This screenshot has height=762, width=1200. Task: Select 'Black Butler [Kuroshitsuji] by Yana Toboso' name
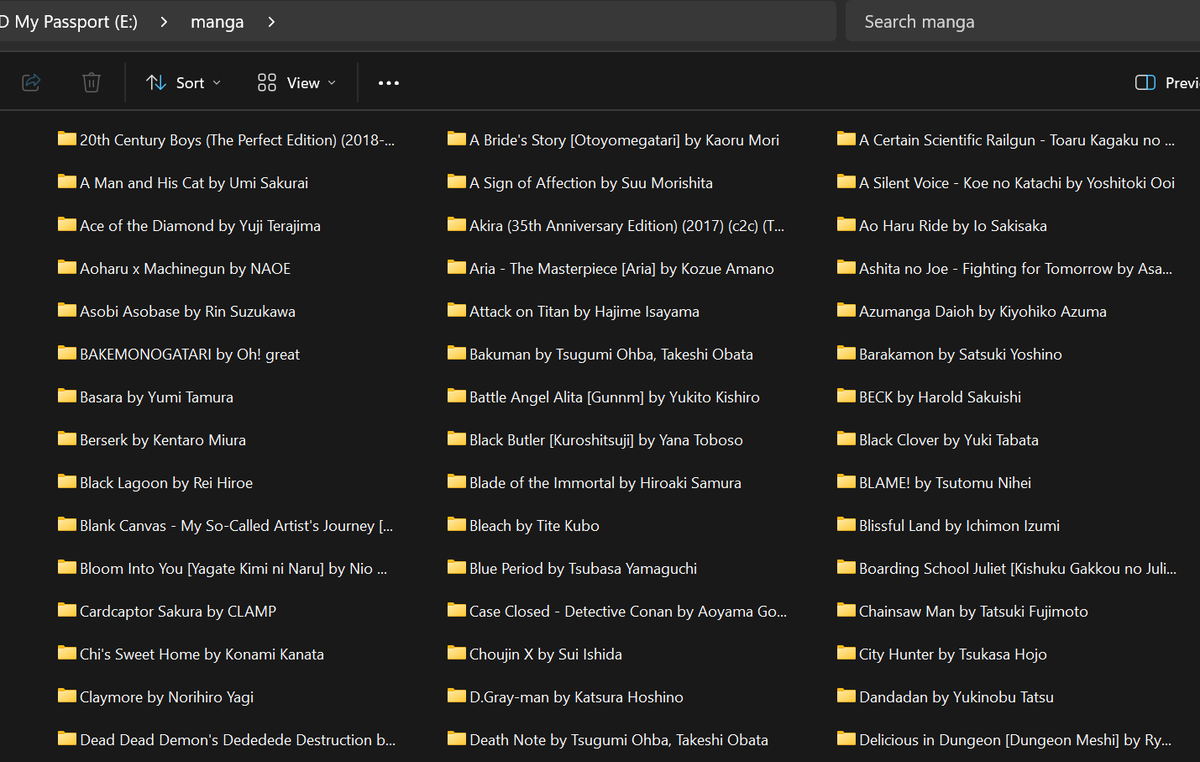(x=606, y=440)
